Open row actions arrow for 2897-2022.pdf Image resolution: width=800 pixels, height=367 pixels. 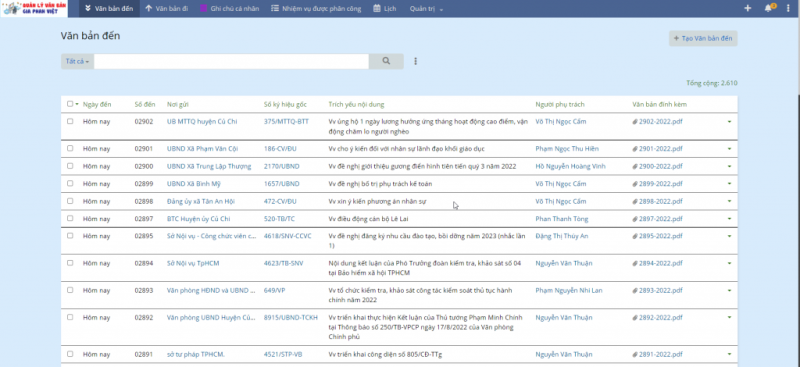(730, 219)
